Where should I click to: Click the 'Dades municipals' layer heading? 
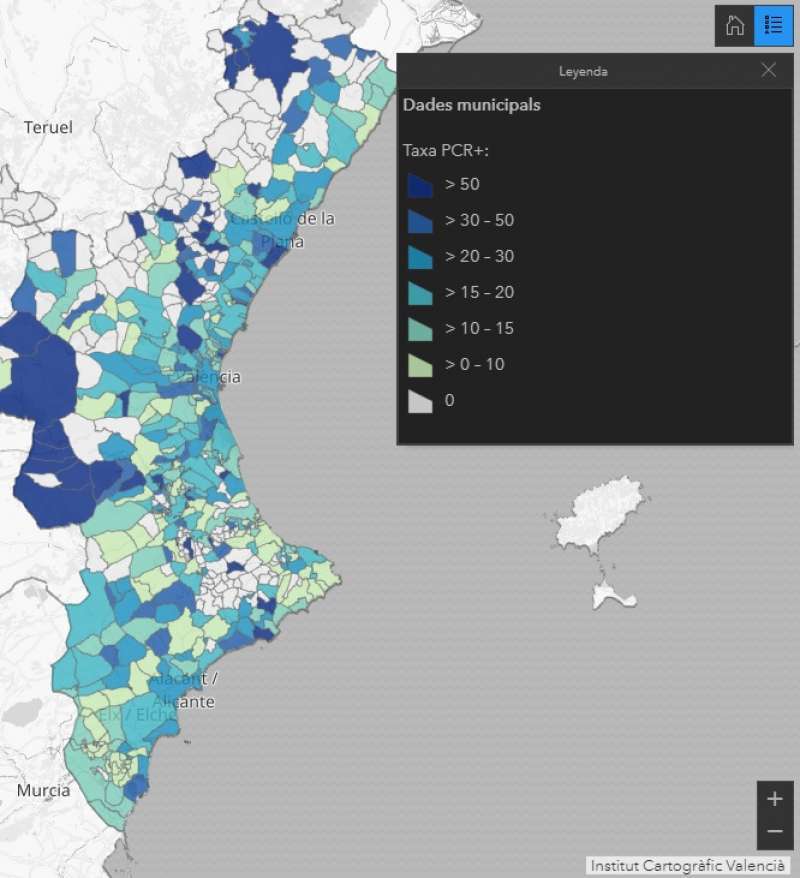tap(471, 105)
